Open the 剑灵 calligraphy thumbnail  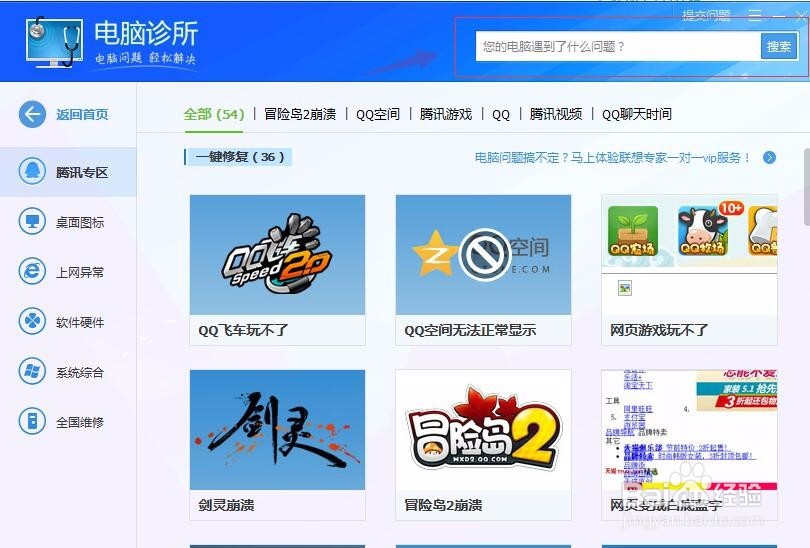pos(277,430)
